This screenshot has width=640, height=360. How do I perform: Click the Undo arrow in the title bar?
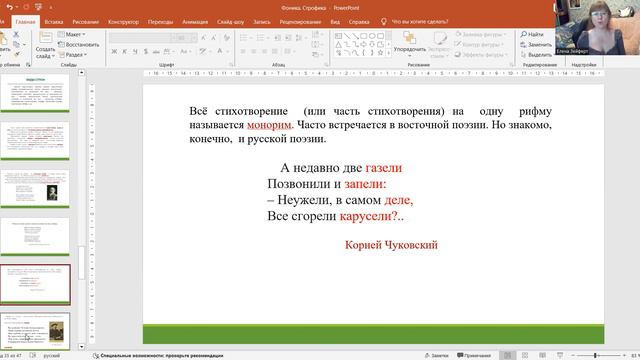(9, 7)
